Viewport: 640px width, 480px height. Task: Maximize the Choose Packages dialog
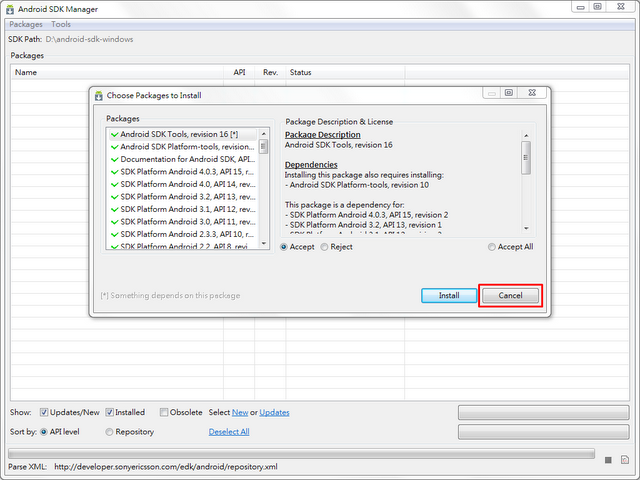pyautogui.click(x=509, y=93)
